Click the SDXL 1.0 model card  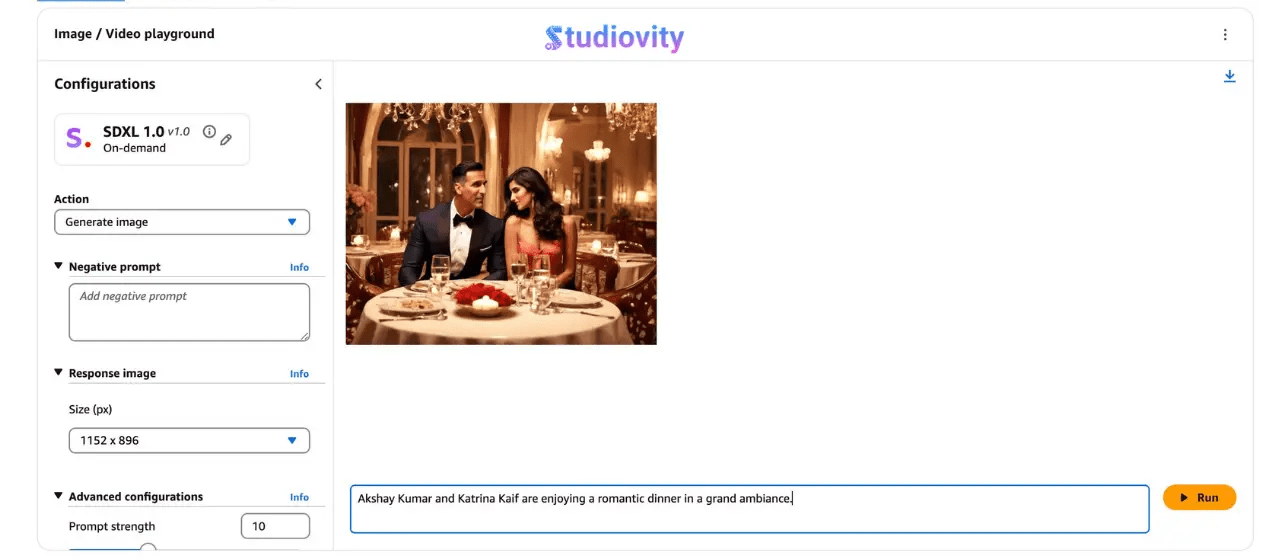tap(152, 139)
